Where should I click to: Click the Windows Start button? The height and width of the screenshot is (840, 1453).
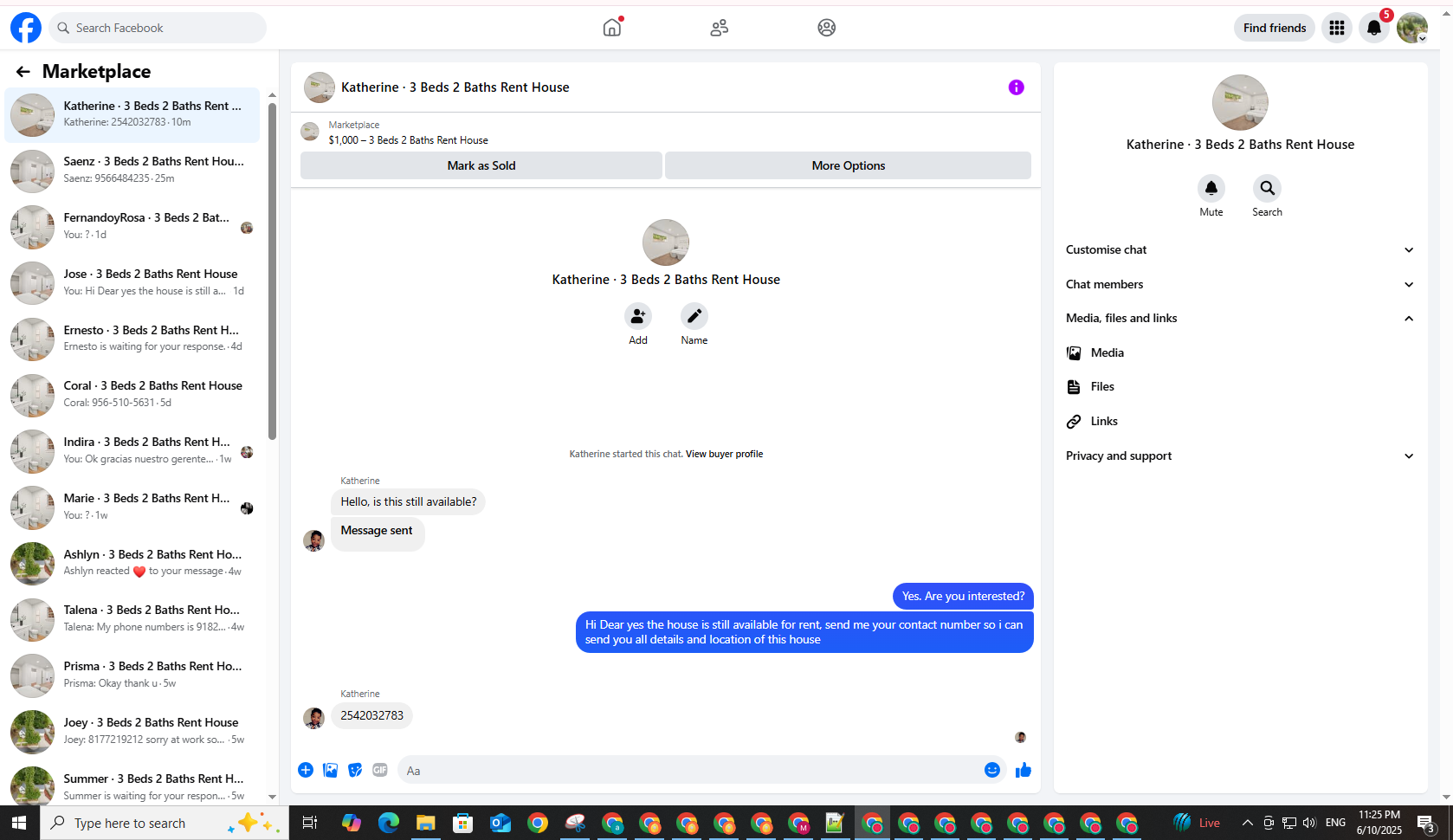click(x=19, y=823)
